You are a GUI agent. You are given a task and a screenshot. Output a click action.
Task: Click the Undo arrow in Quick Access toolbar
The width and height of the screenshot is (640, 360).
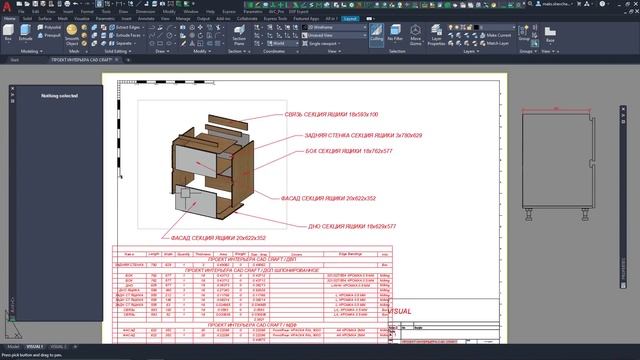tap(76, 4)
